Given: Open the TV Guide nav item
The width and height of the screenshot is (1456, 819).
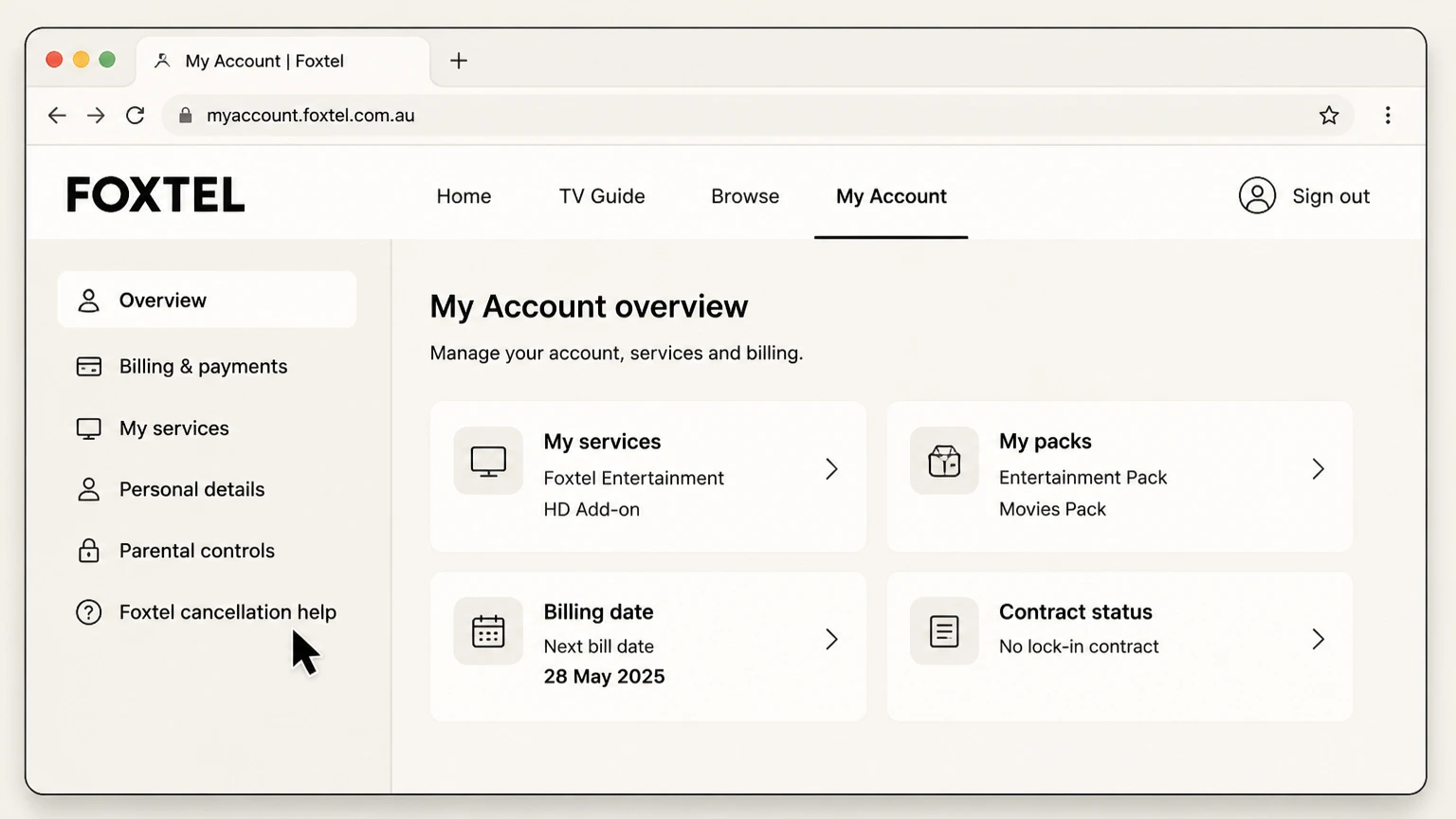Looking at the screenshot, I should (602, 196).
